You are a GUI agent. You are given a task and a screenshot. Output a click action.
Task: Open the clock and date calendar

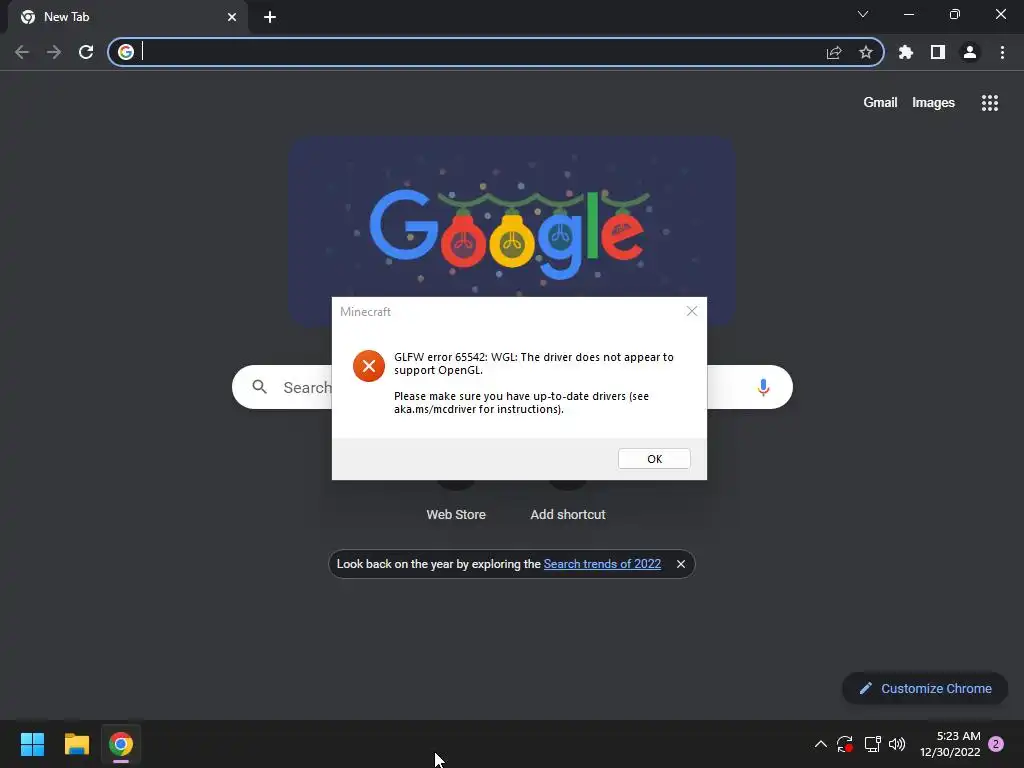click(x=950, y=744)
